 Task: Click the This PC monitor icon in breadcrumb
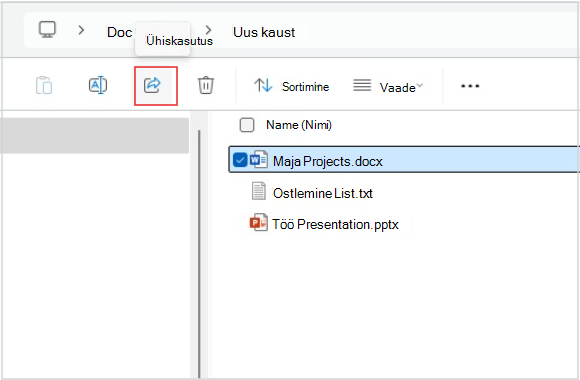click(x=48, y=30)
